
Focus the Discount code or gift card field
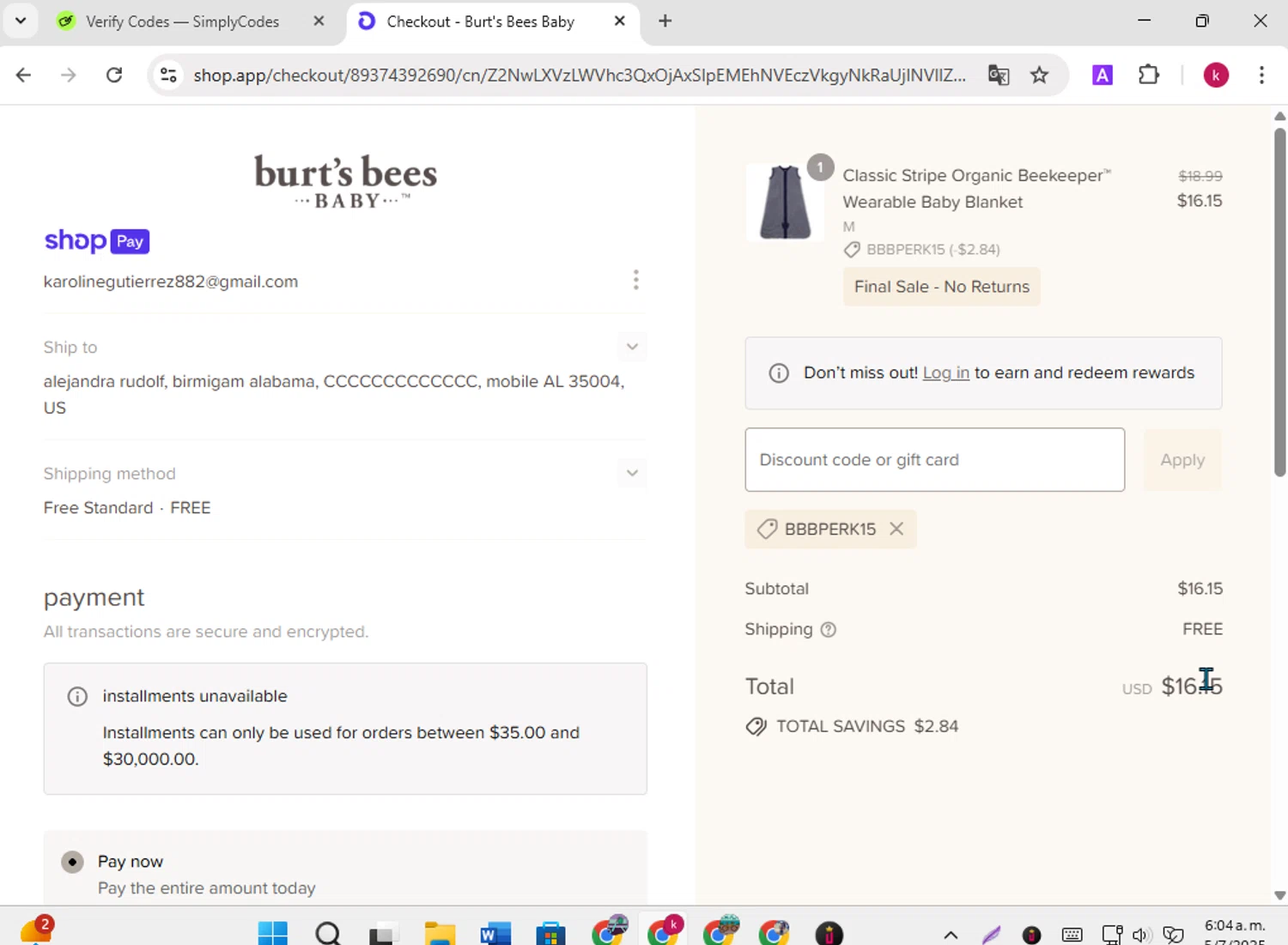click(935, 460)
